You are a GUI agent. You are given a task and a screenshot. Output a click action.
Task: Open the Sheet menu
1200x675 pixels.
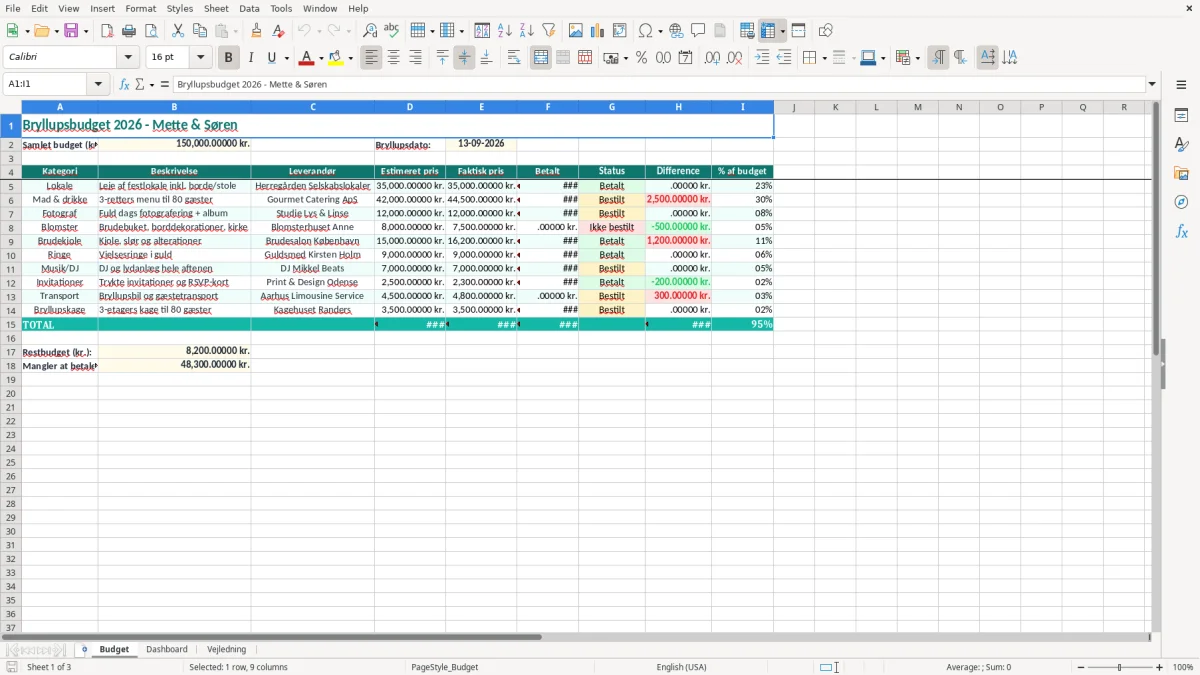[x=216, y=8]
